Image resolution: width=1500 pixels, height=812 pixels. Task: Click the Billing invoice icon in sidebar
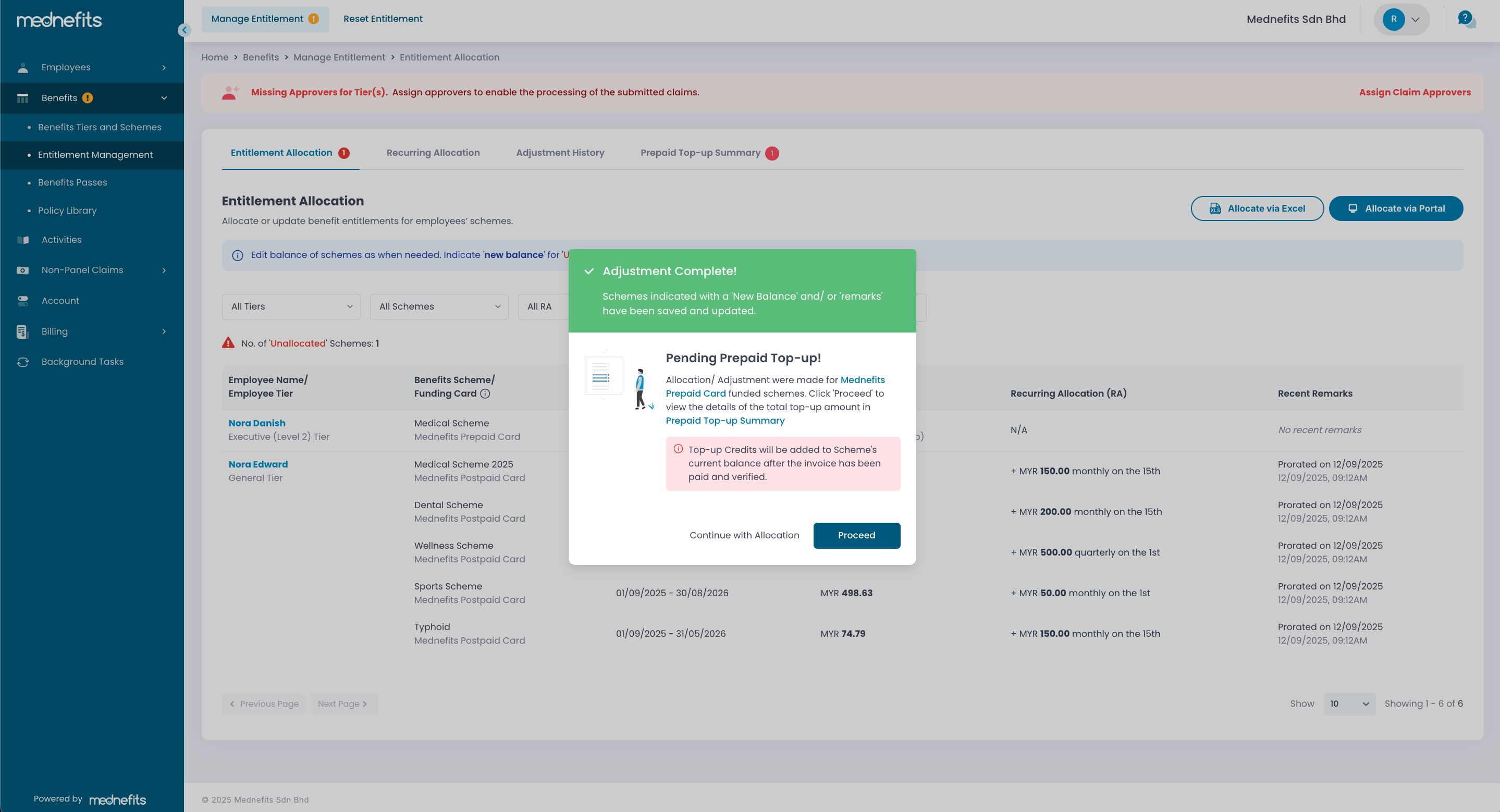pos(22,331)
